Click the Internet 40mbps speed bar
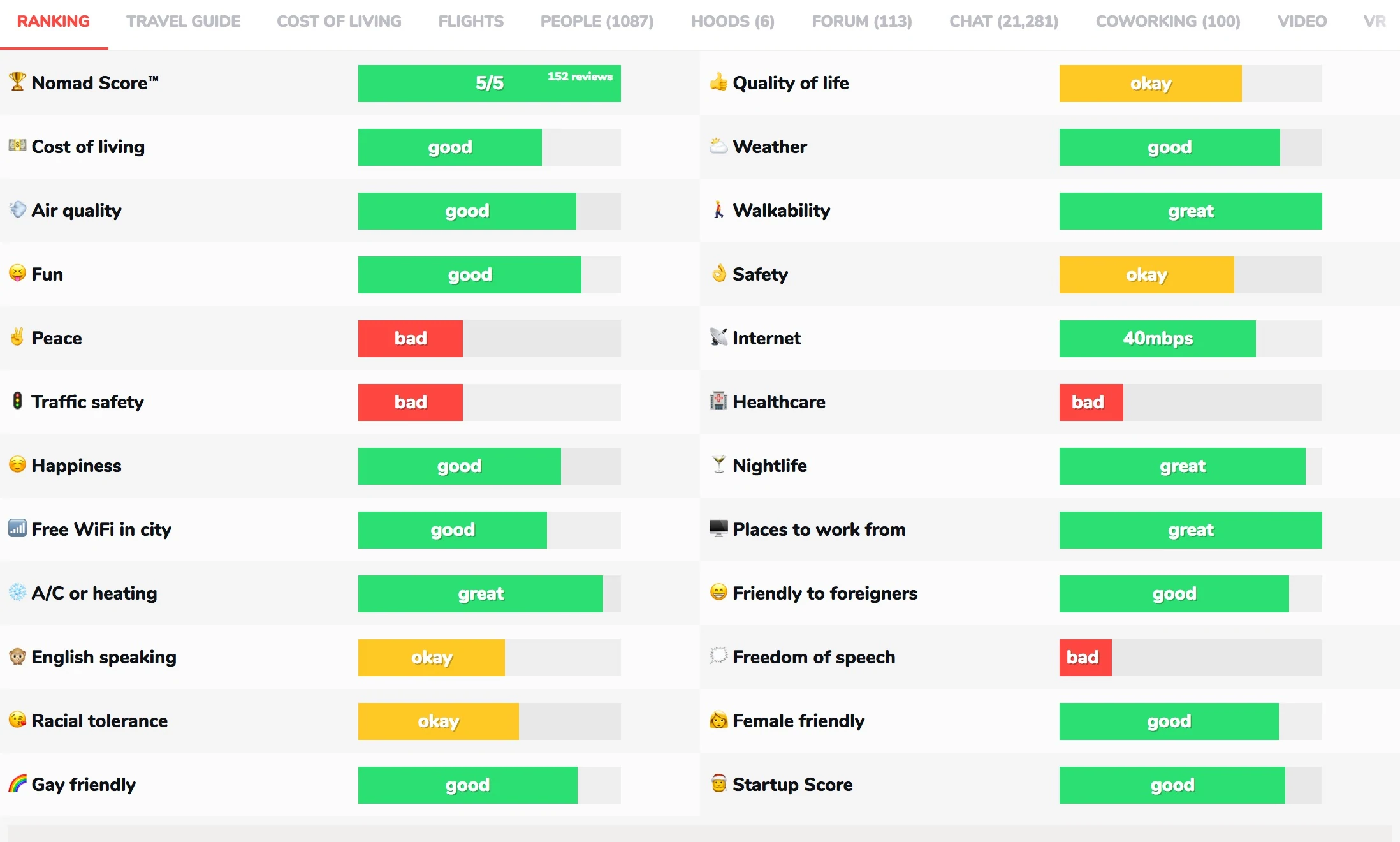1400x842 pixels. (x=1157, y=339)
